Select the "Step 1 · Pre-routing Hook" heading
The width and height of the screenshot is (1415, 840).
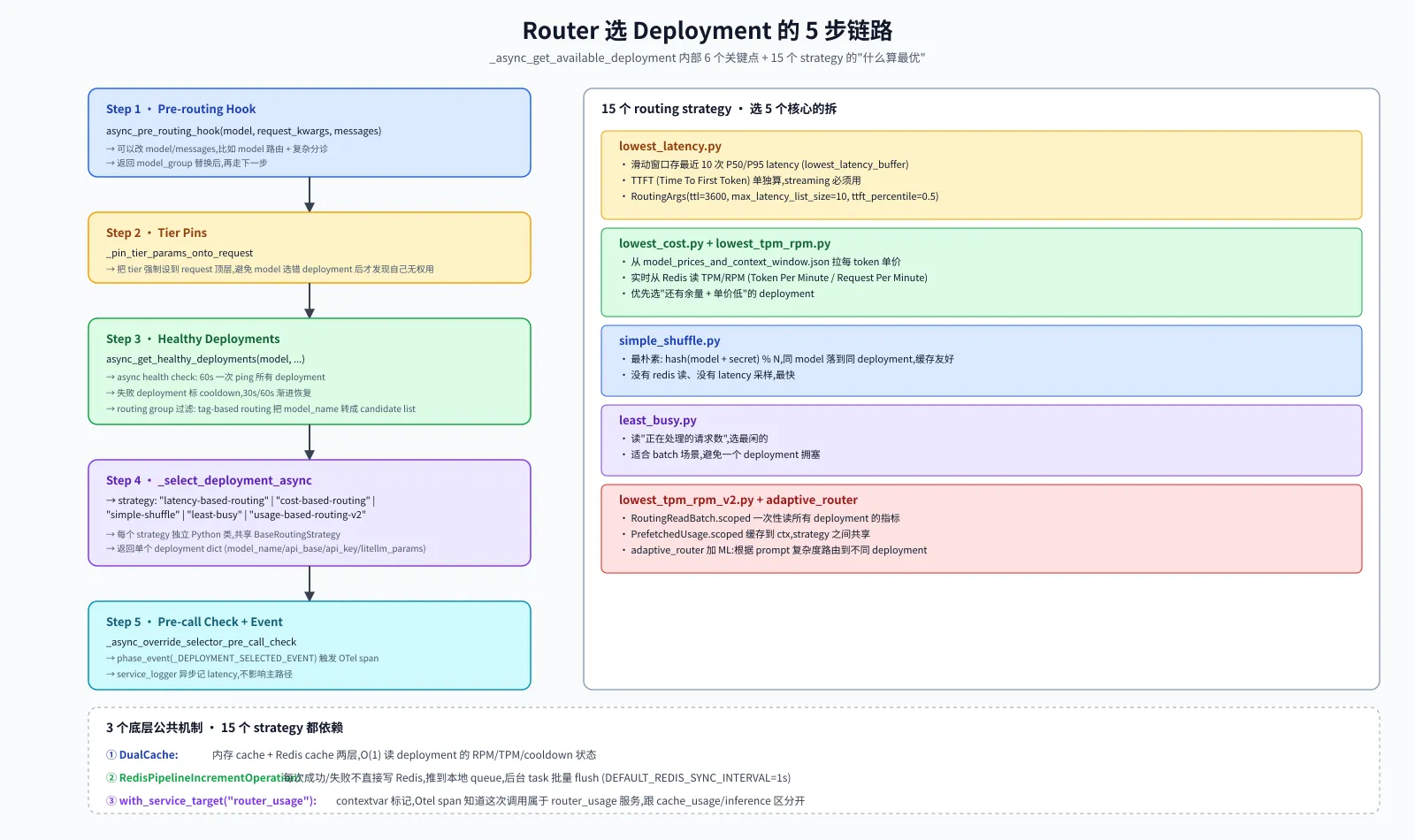click(180, 110)
